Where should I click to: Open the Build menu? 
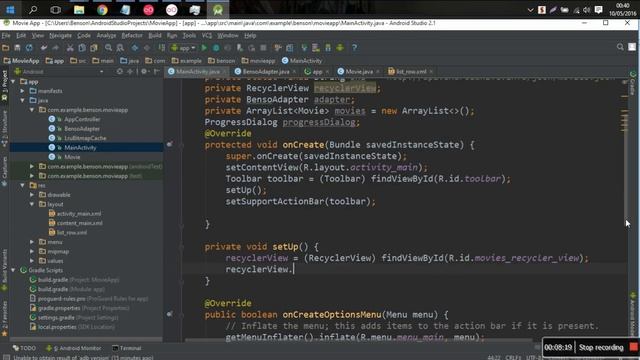point(155,36)
